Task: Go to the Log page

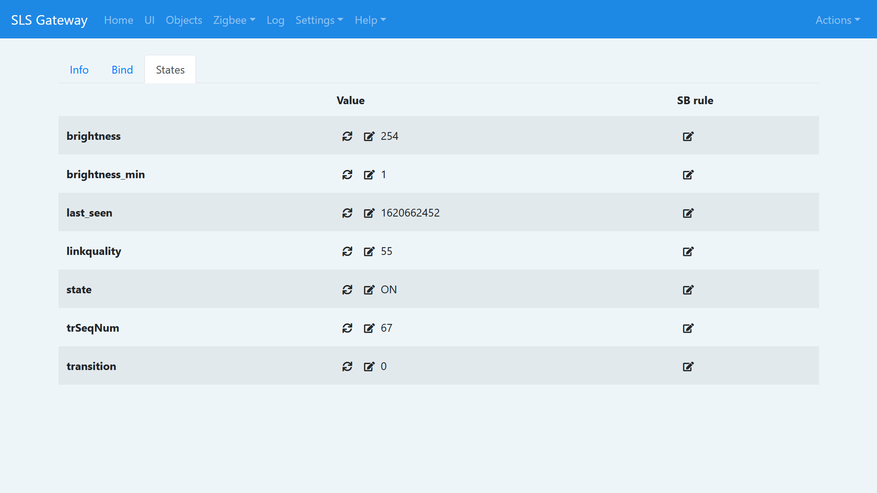Action: click(275, 20)
